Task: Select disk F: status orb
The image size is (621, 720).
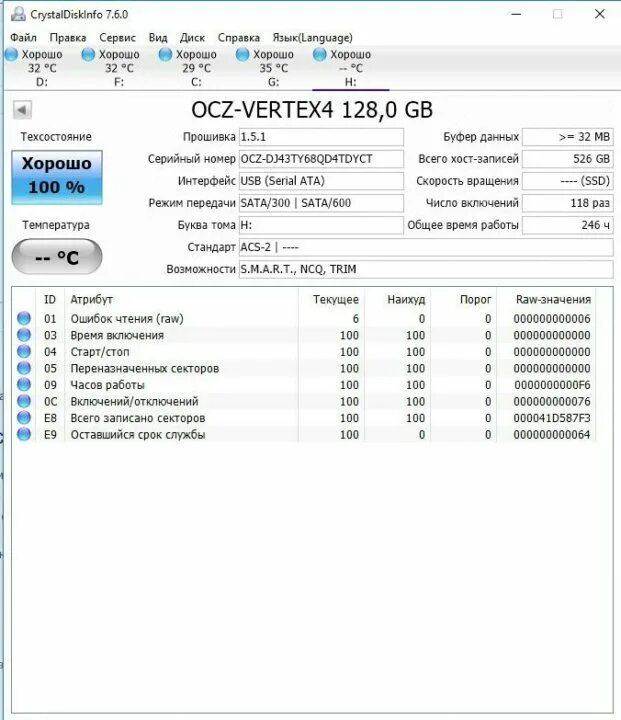Action: [x=88, y=54]
